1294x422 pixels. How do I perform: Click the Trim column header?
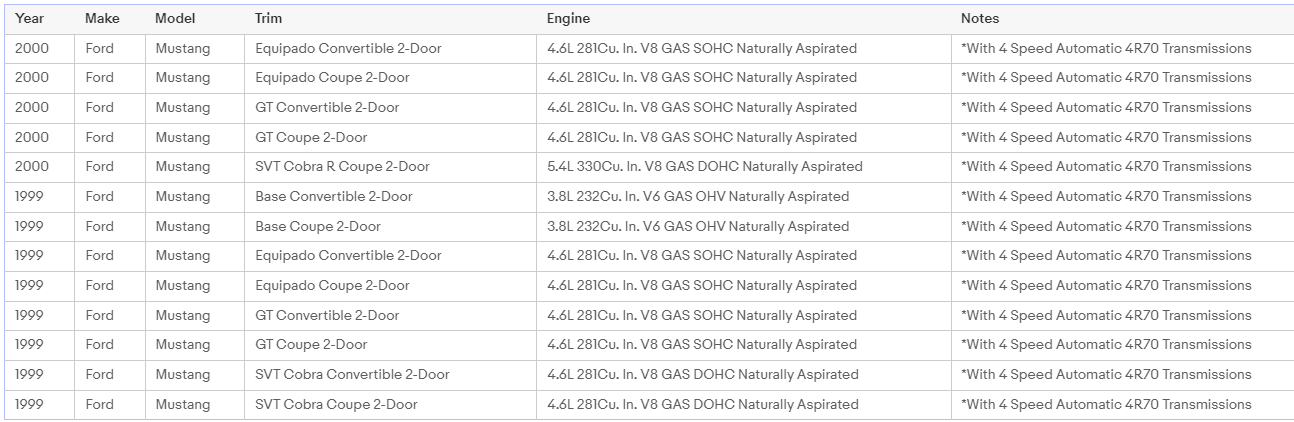[269, 18]
